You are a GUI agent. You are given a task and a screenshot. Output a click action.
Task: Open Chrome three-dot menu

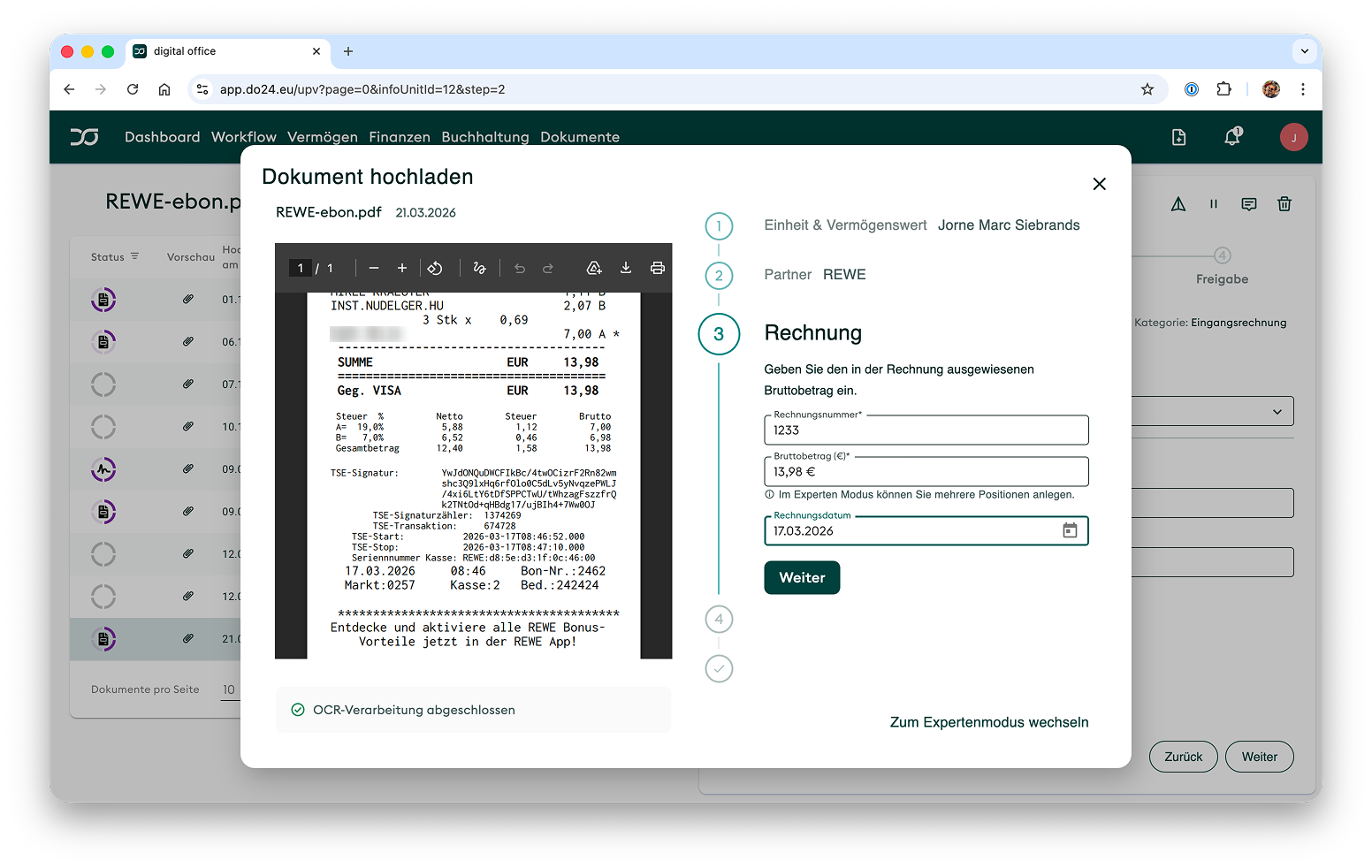pyautogui.click(x=1302, y=89)
